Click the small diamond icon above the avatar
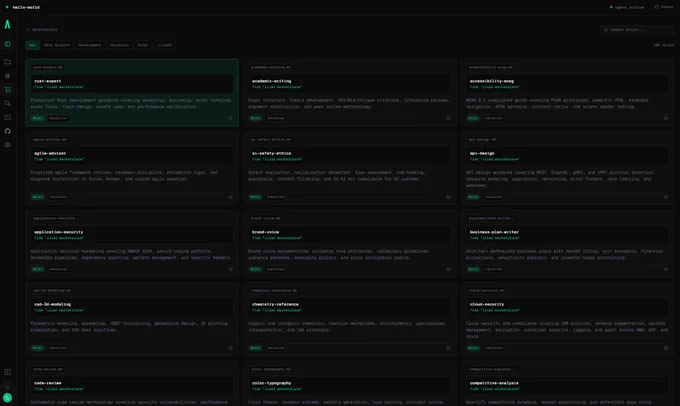The image size is (680, 406). [7, 387]
